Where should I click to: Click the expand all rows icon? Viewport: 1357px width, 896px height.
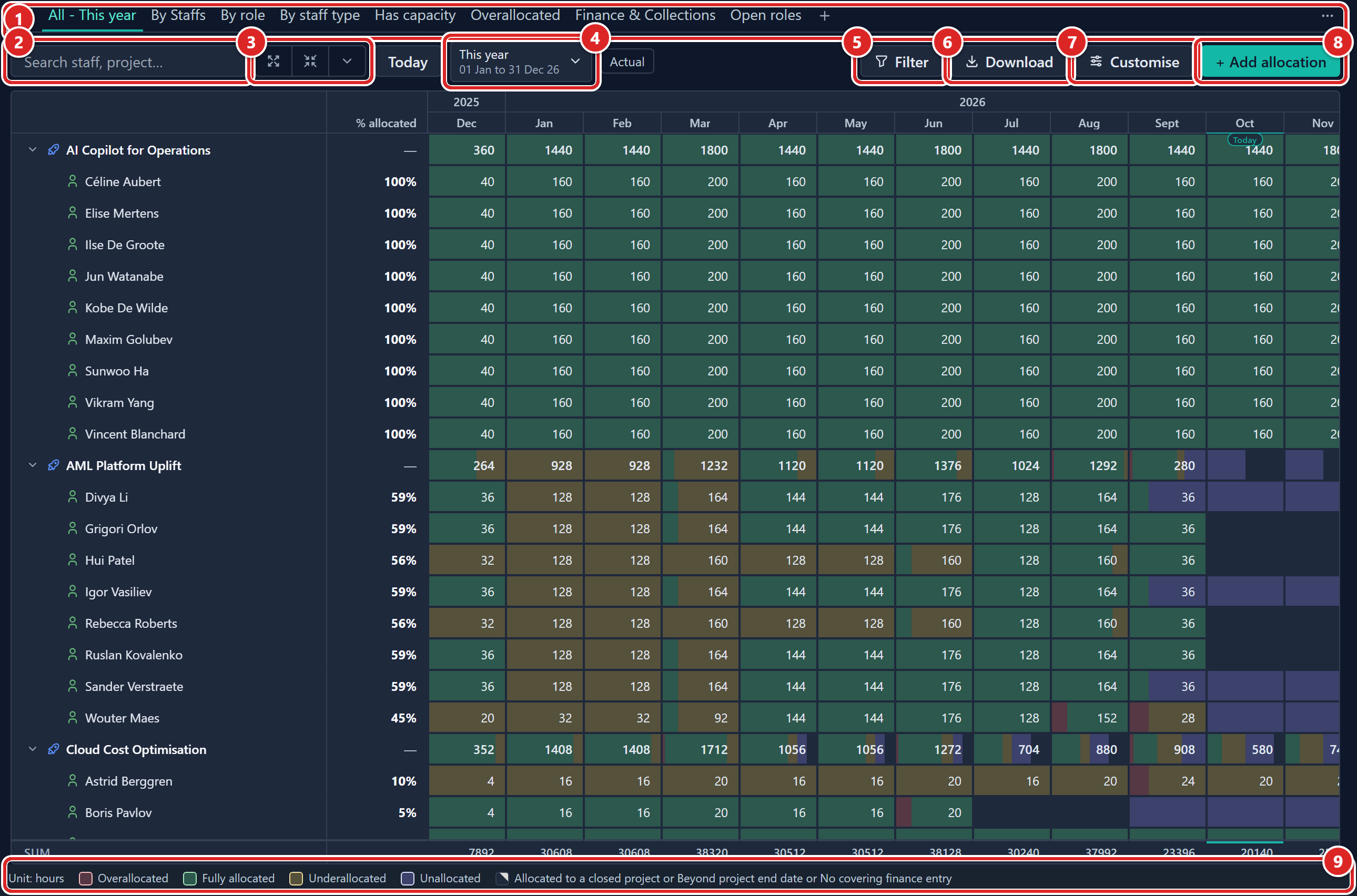pyautogui.click(x=273, y=62)
